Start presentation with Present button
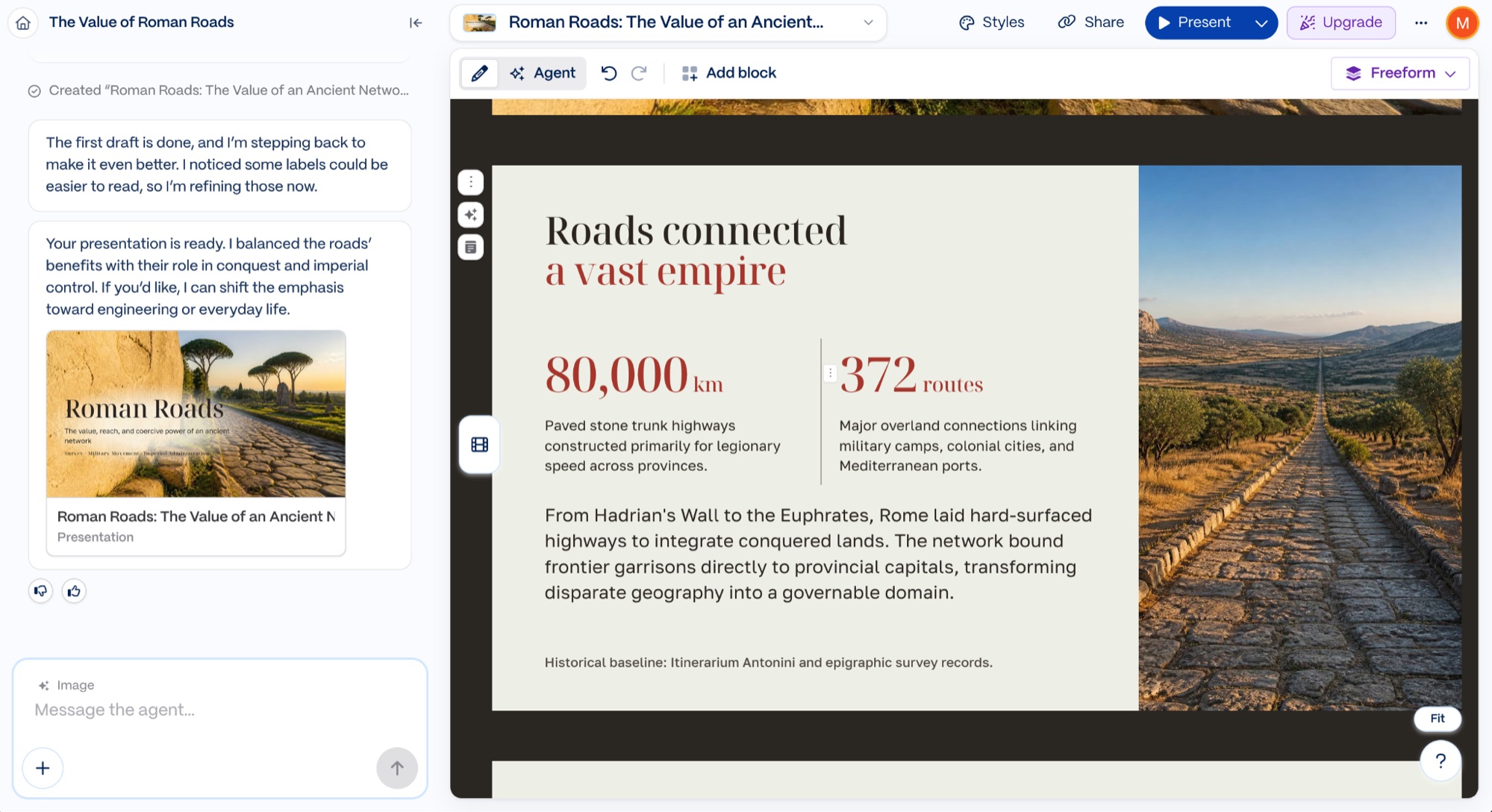The height and width of the screenshot is (812, 1492). [1195, 22]
